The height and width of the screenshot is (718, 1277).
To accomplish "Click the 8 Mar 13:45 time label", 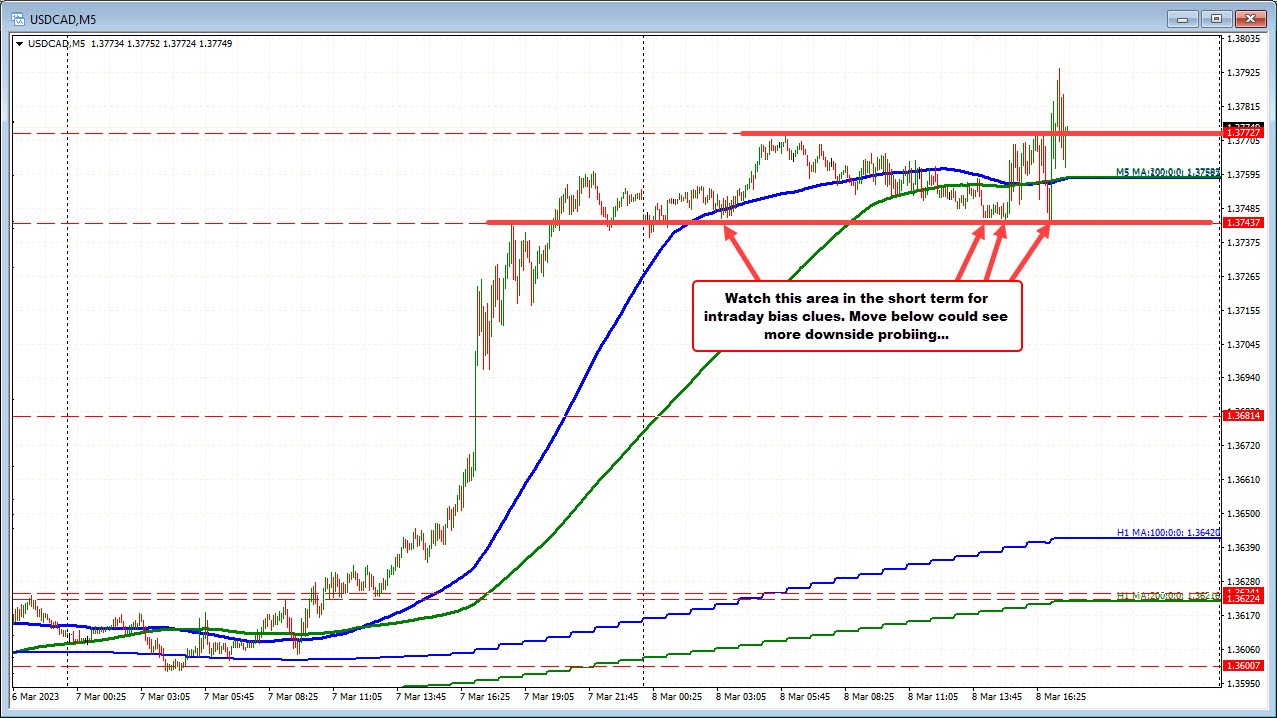I will 998,695.
